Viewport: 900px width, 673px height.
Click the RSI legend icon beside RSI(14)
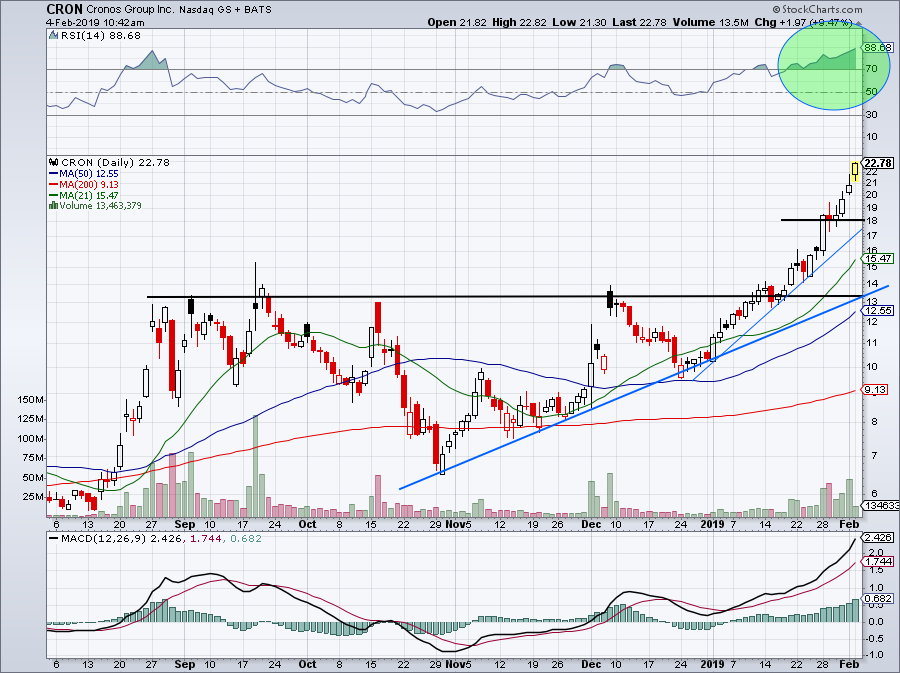(53, 36)
